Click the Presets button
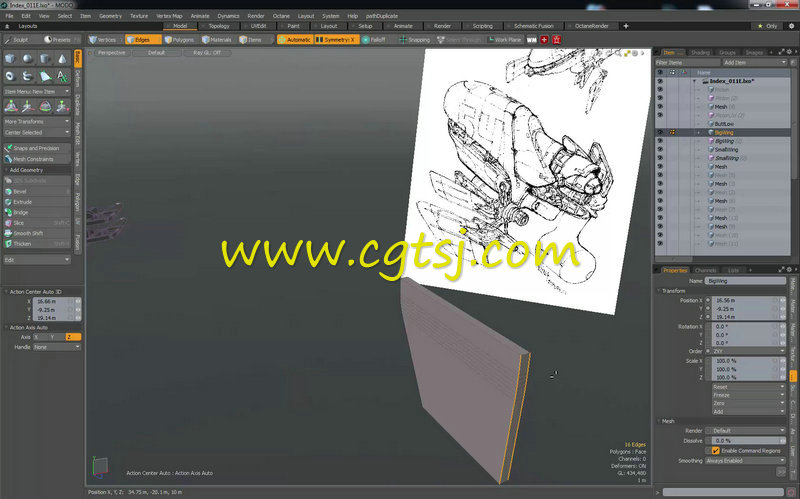800x499 pixels. click(61, 39)
